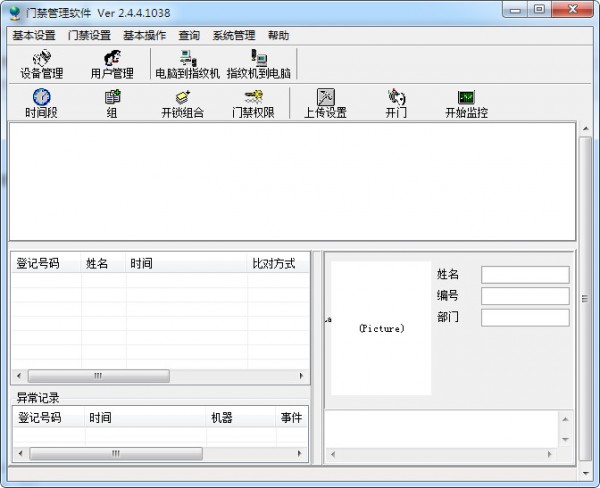Click 开门 open door icon
This screenshot has height=488, width=600.
pos(396,103)
